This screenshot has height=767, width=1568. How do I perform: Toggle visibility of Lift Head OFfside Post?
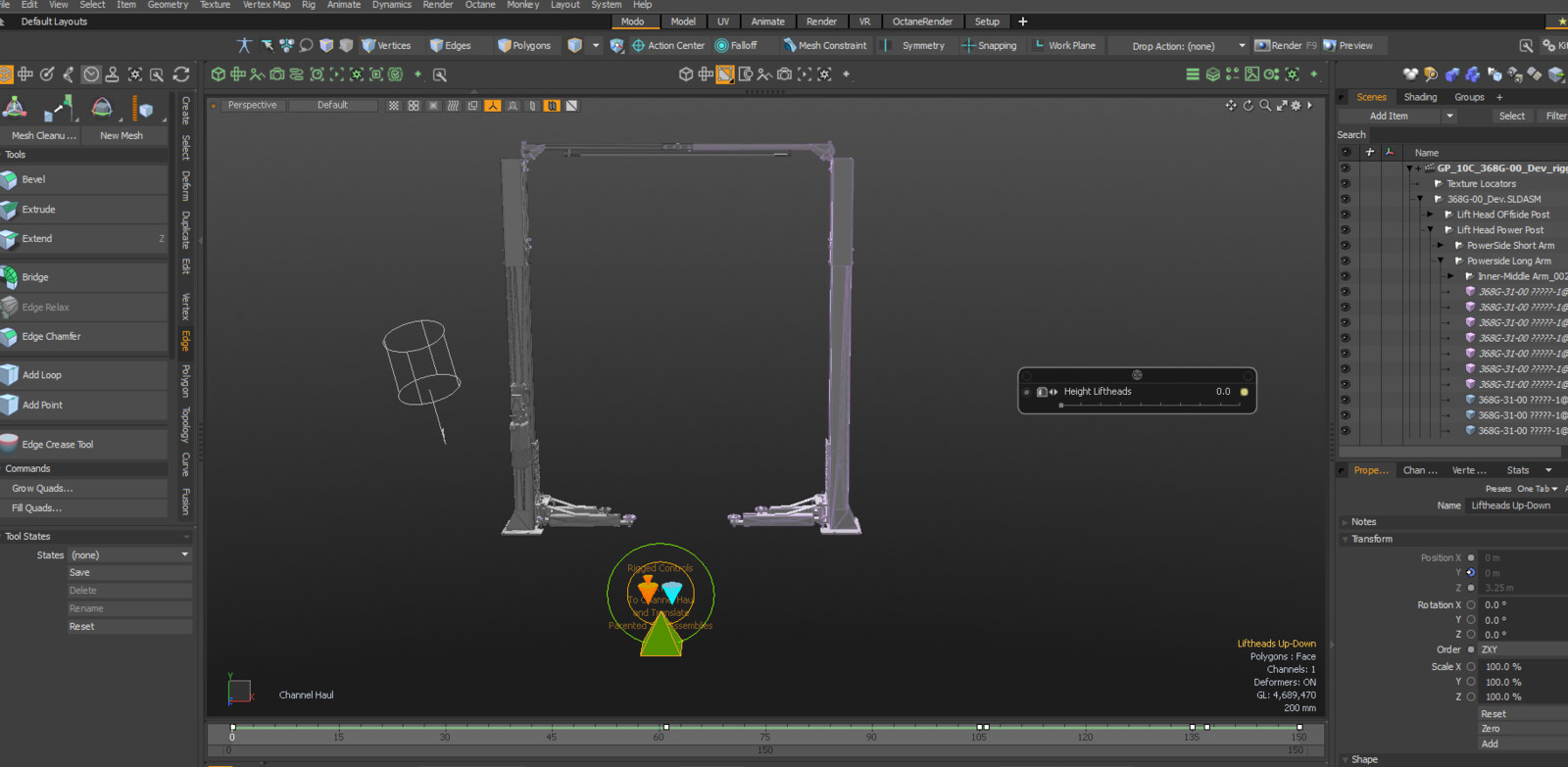tap(1345, 215)
